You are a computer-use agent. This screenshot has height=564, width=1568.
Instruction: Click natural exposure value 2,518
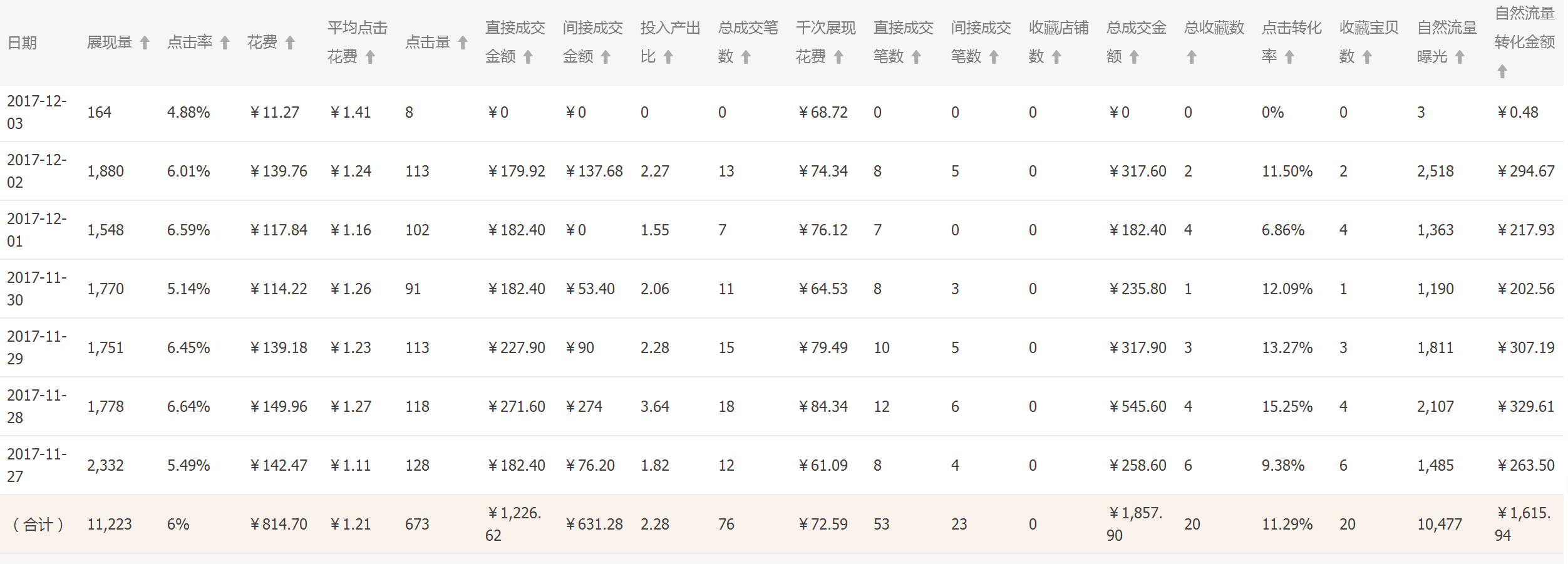[1436, 171]
